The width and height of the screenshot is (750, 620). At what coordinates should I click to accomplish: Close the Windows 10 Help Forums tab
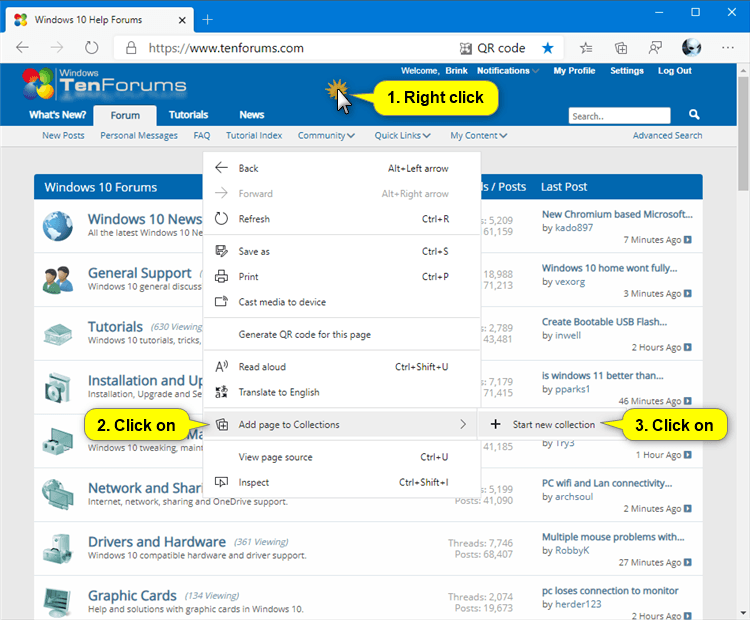tap(182, 20)
